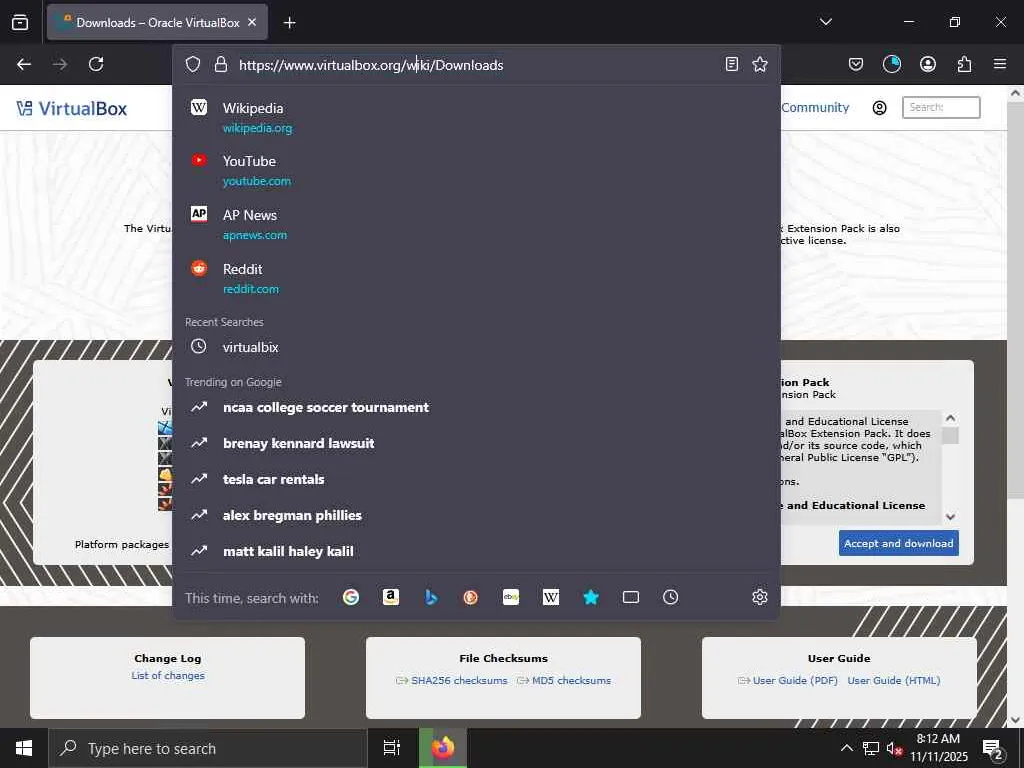Open the list all tabs chevron
The width and height of the screenshot is (1024, 768).
[x=825, y=22]
